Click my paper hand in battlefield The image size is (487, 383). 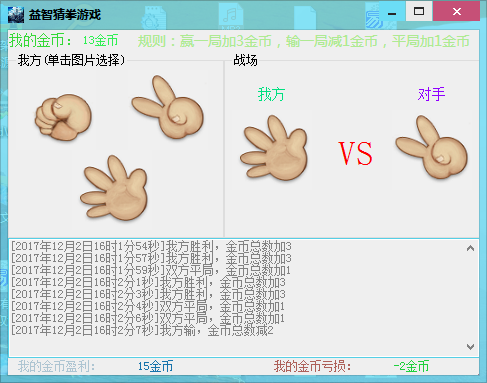pyautogui.click(x=274, y=148)
